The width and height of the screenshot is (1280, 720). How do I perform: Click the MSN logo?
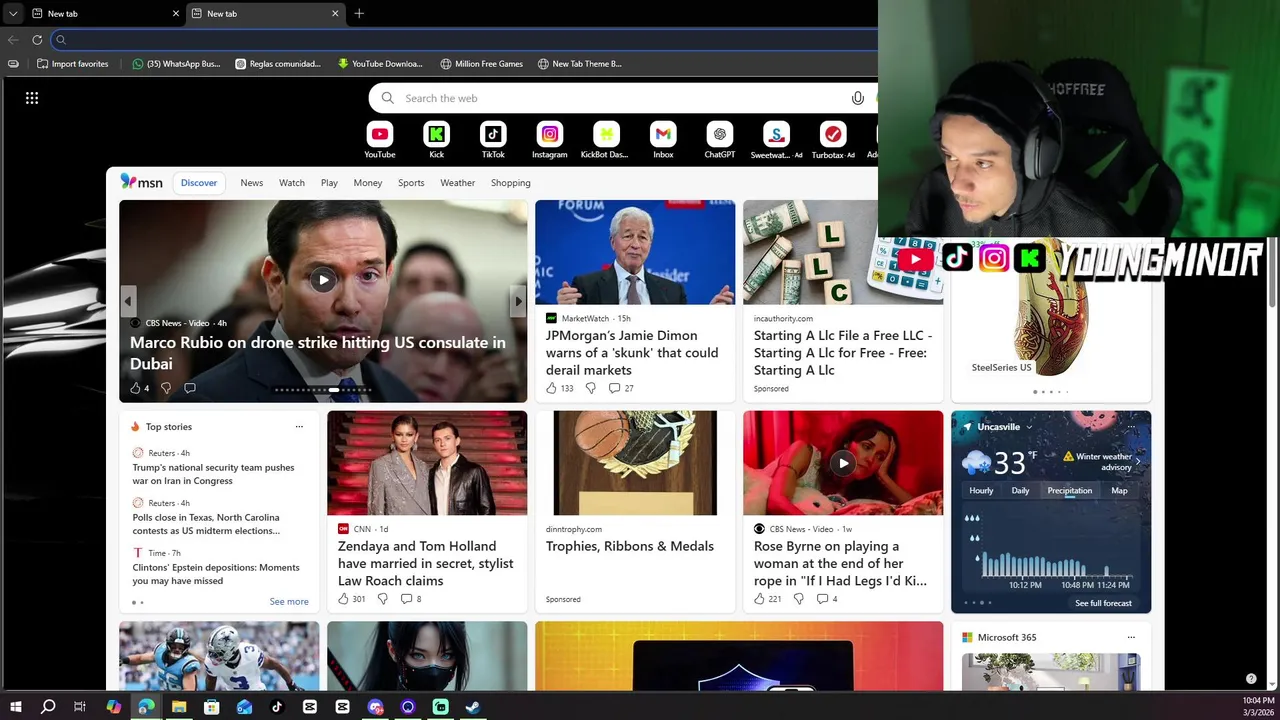pos(141,182)
